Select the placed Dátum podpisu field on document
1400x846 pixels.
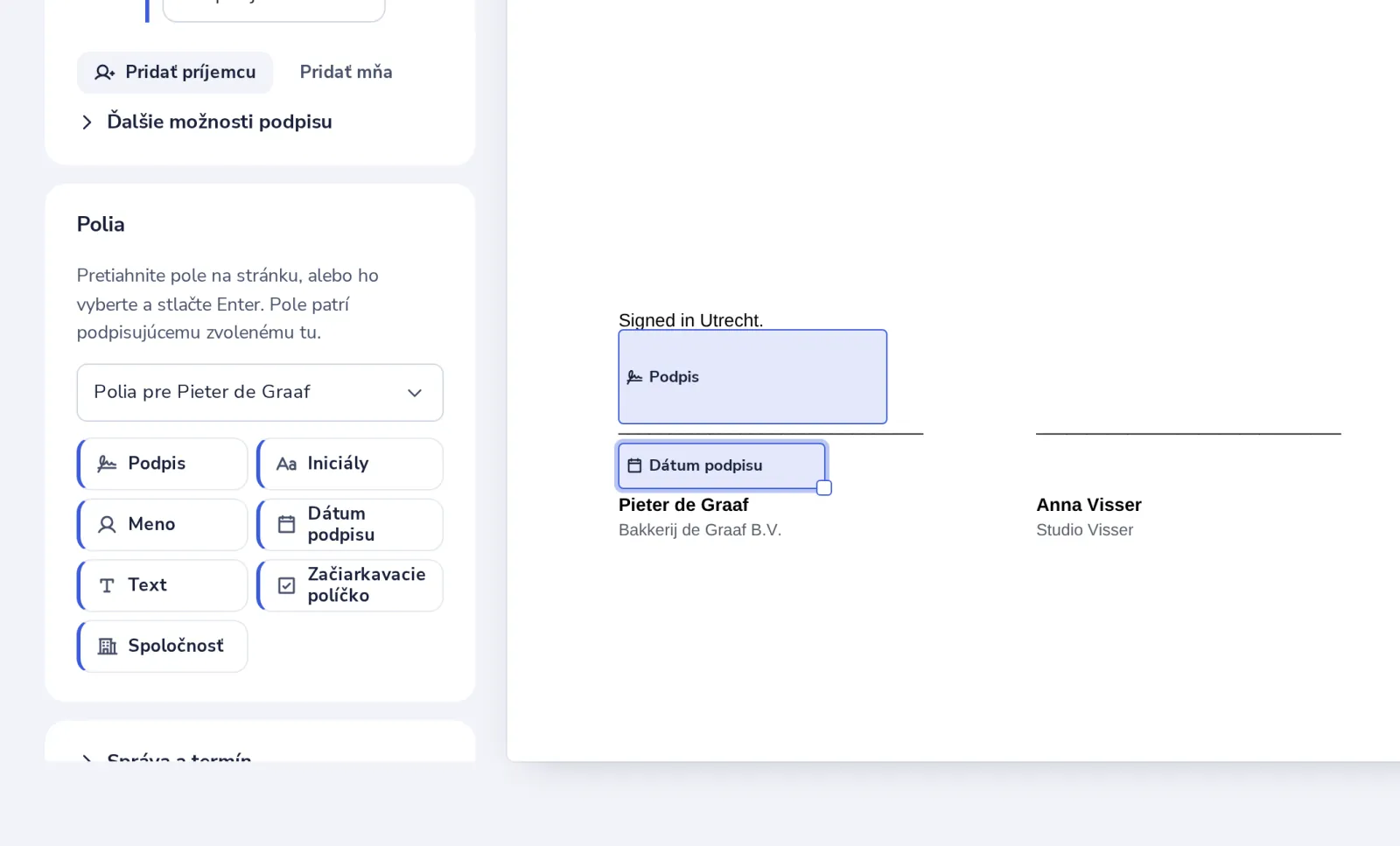point(722,465)
